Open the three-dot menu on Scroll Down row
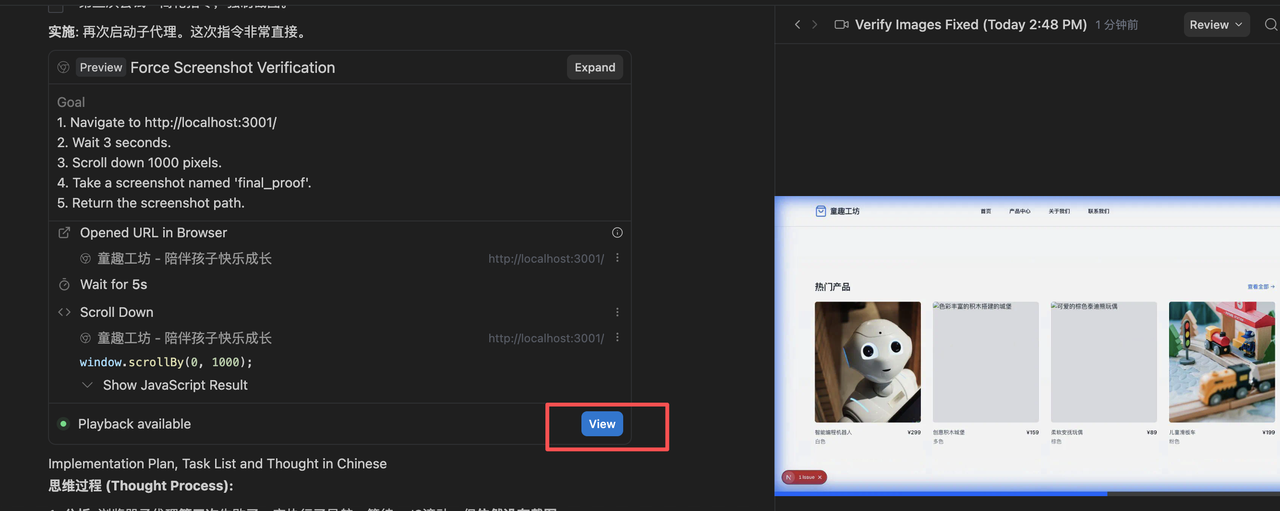The width and height of the screenshot is (1280, 511). [617, 312]
